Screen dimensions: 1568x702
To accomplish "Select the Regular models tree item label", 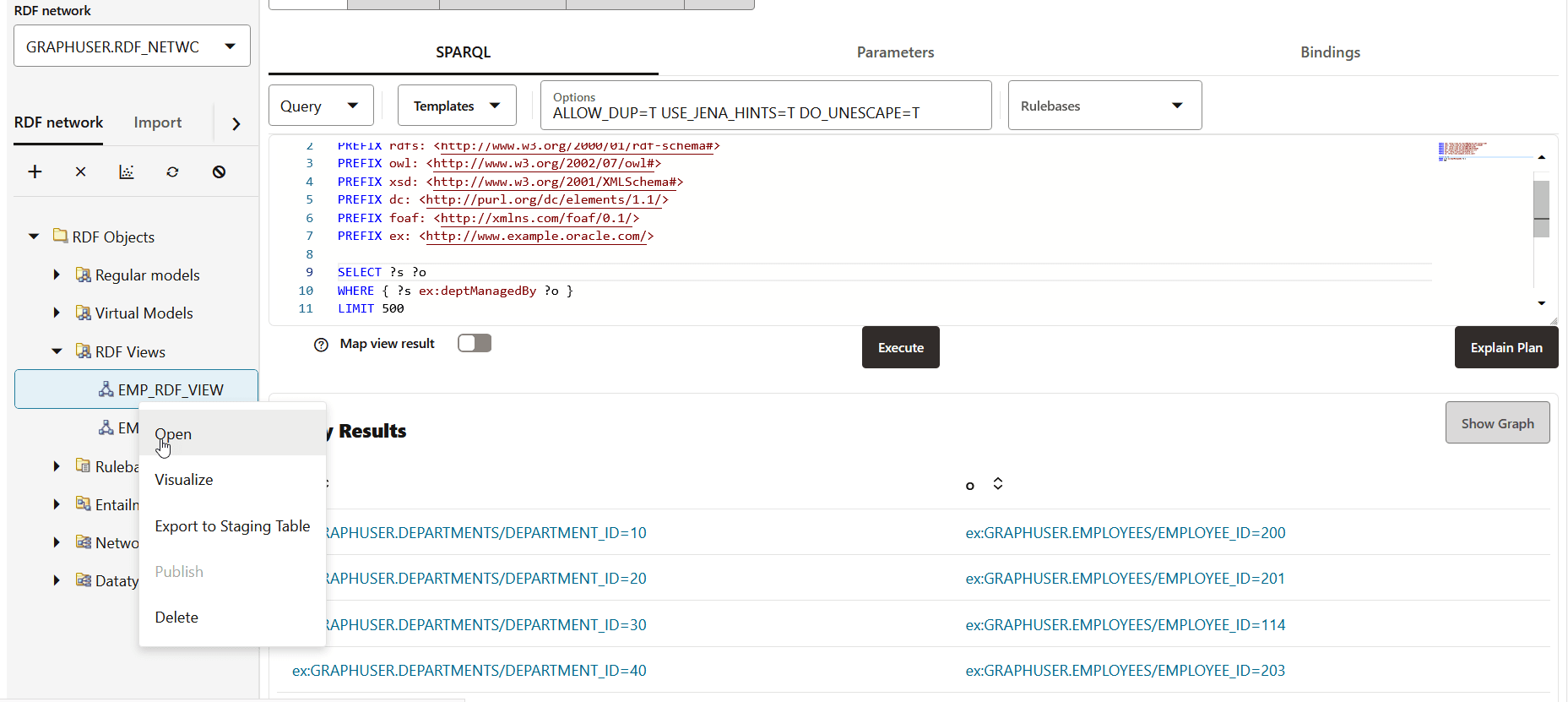I will [148, 275].
